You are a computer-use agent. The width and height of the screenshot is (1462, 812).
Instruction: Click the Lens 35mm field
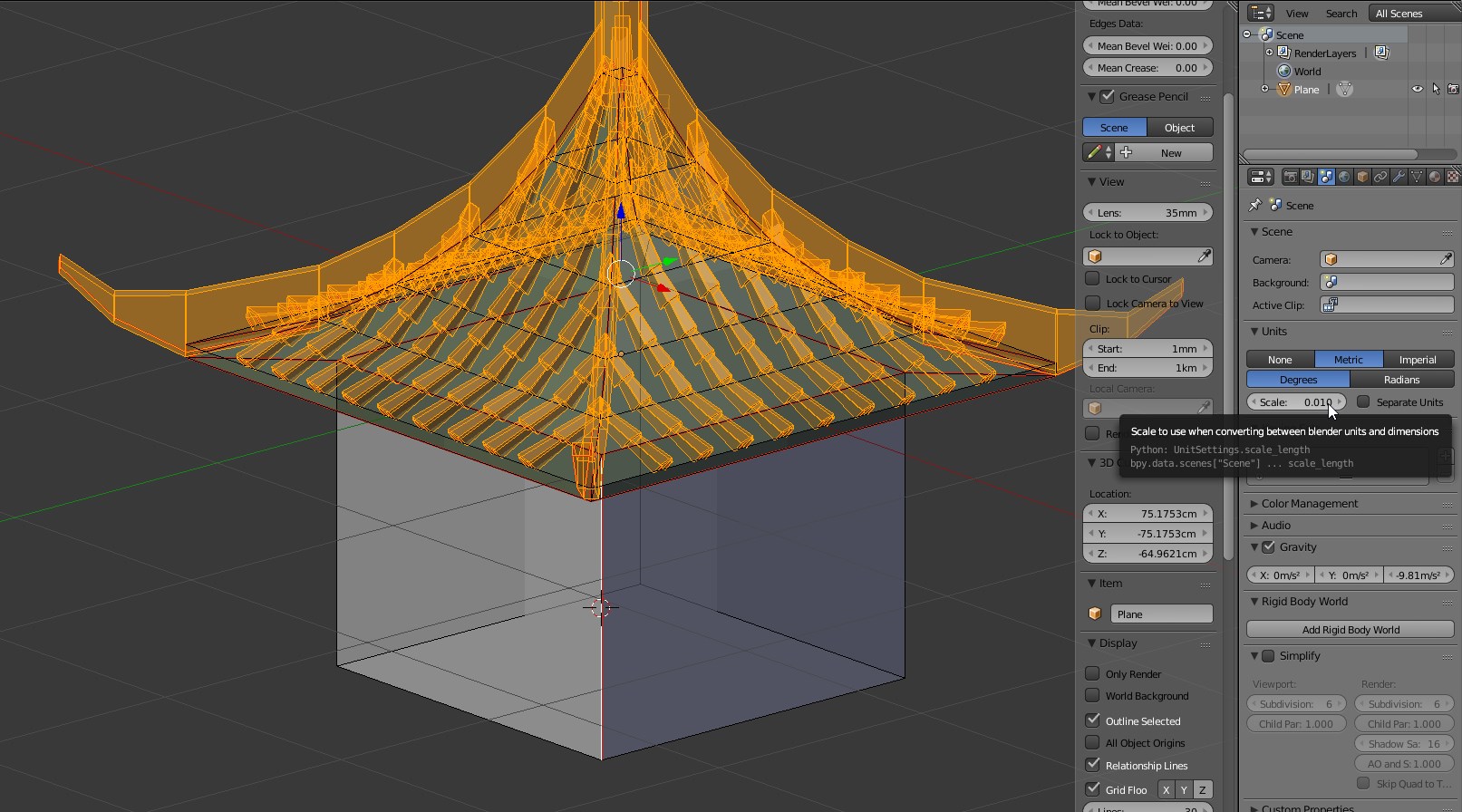(1147, 213)
